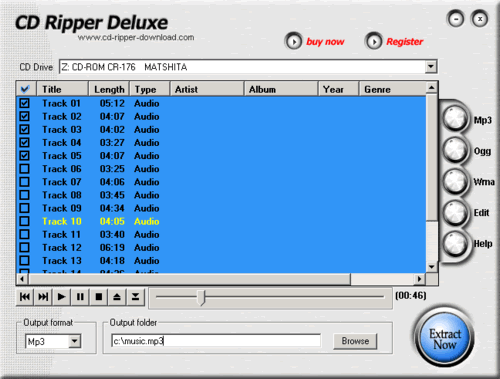Skip to previous track button

[x=25, y=297]
